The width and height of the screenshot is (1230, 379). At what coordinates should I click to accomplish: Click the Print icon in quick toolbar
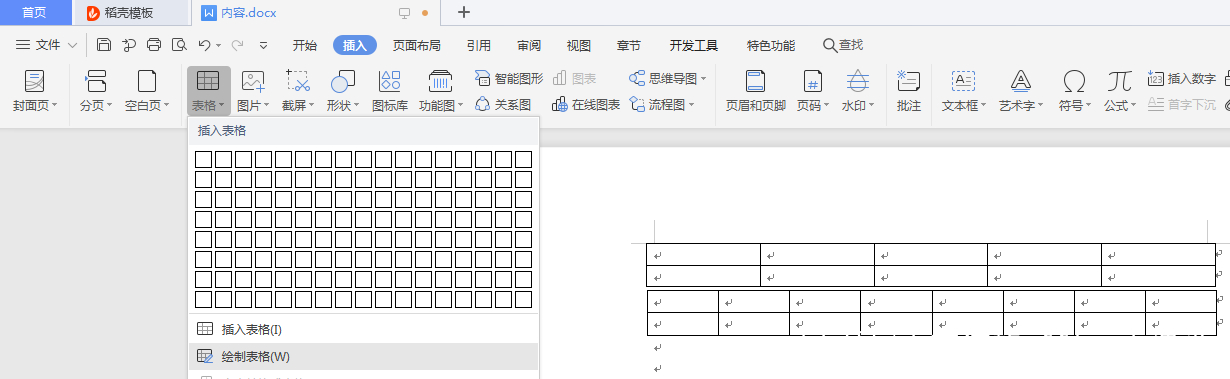(x=154, y=45)
